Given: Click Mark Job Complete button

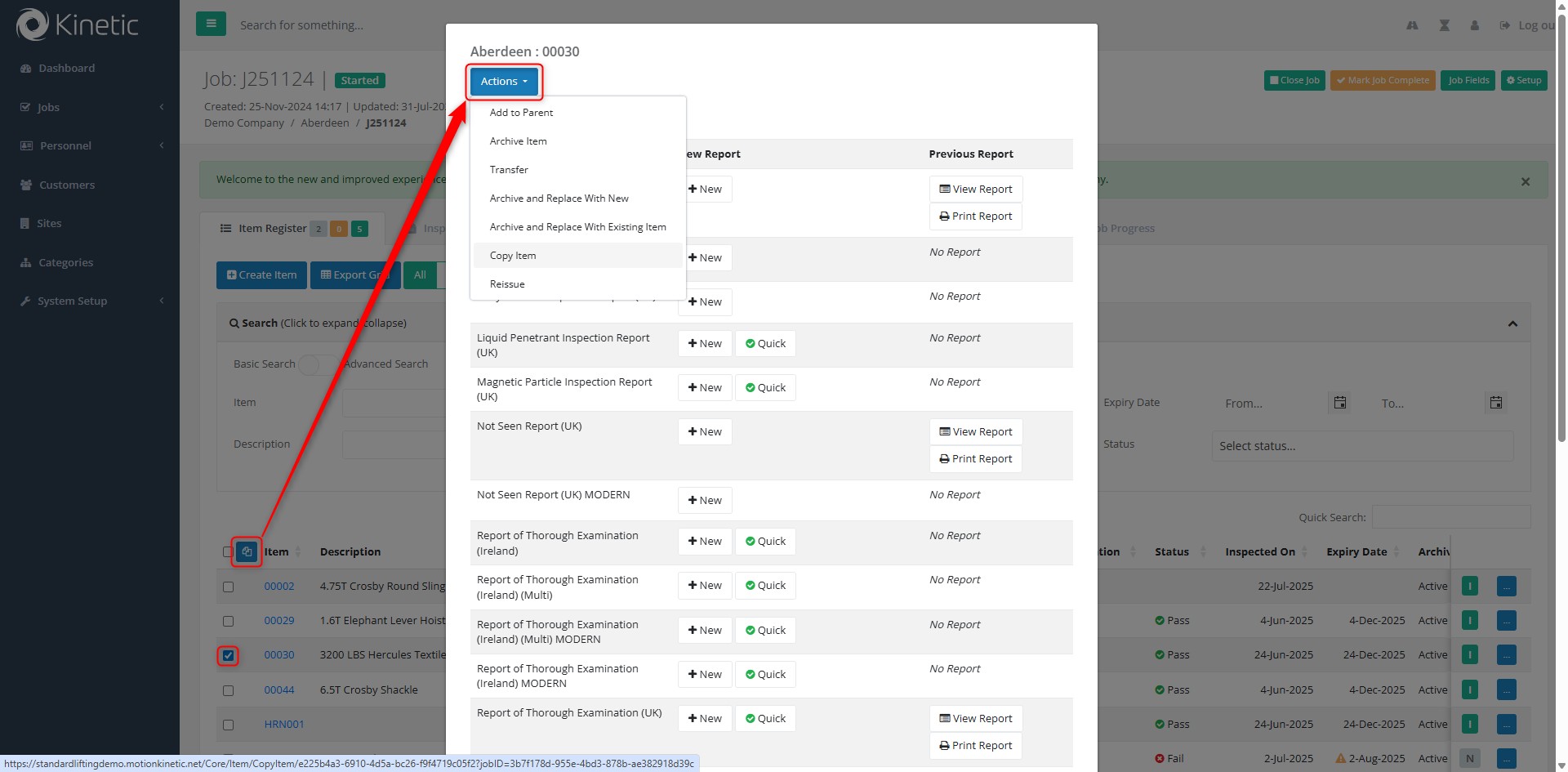Looking at the screenshot, I should coord(1383,80).
